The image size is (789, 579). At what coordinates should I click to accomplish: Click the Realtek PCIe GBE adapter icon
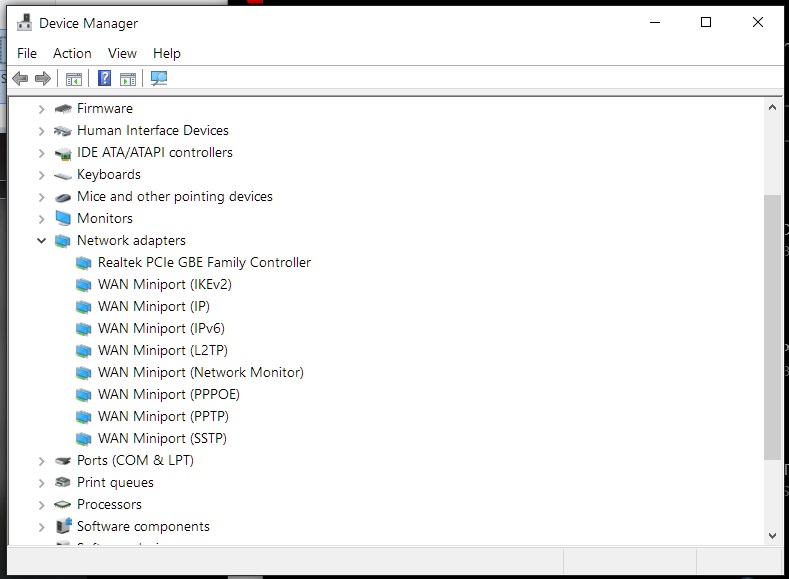click(x=84, y=263)
